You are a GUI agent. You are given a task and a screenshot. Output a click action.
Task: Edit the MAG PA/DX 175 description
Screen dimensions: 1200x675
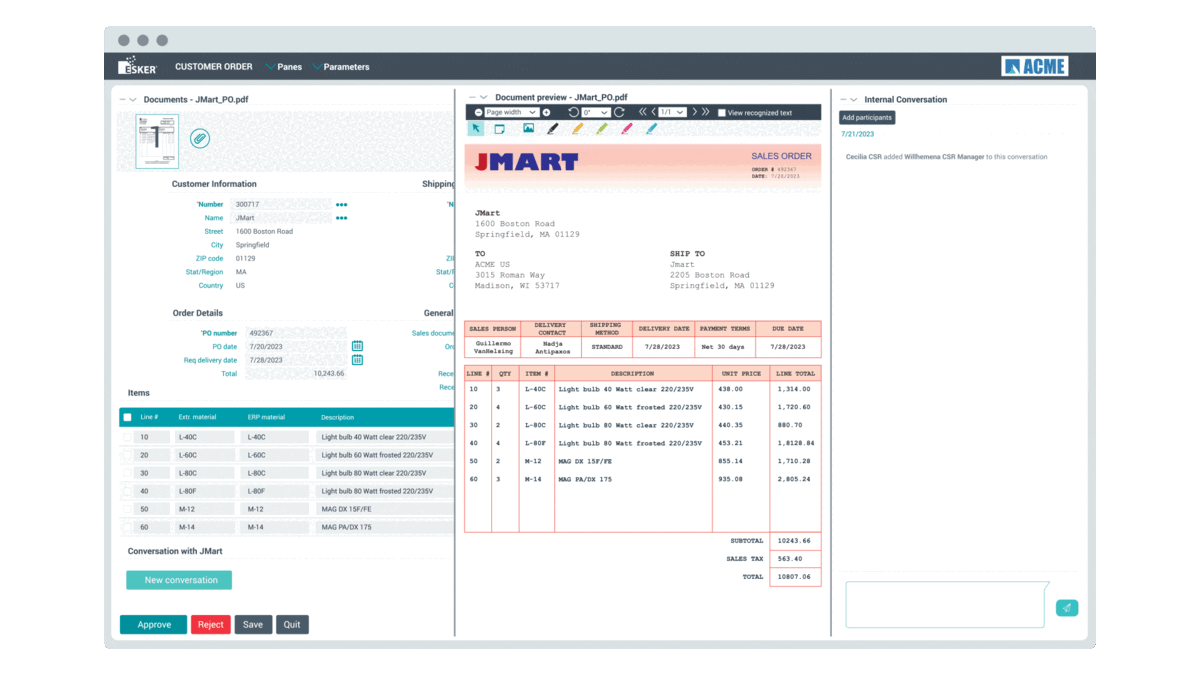pos(386,527)
